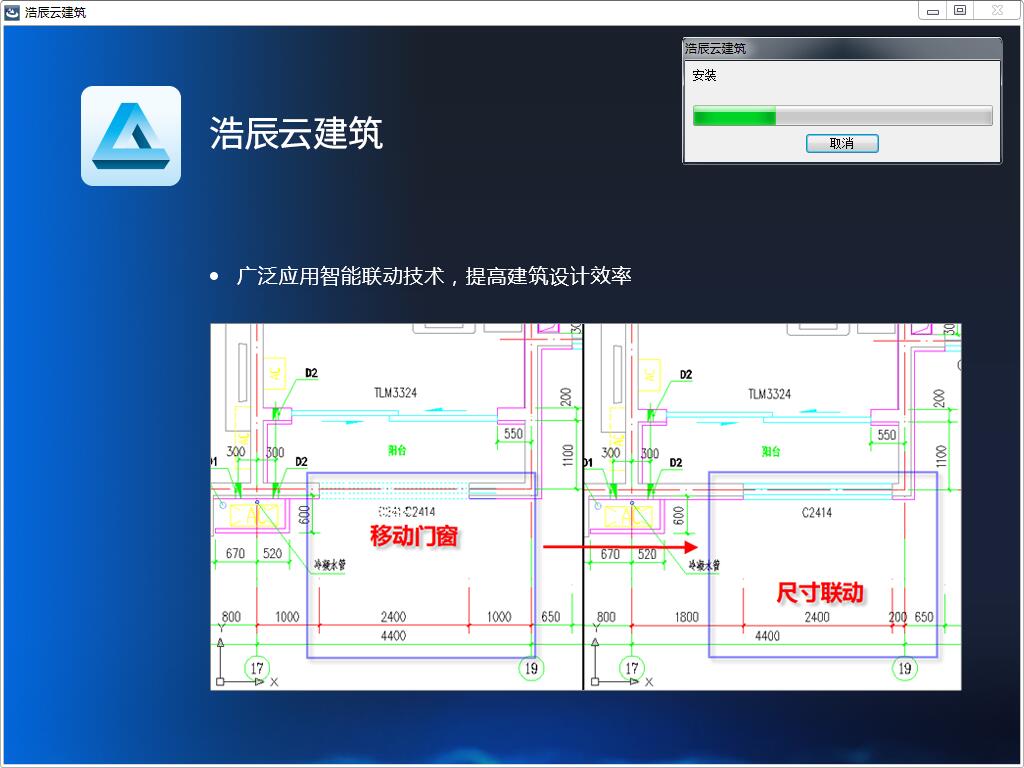
Task: Minimize the 浩辰云建筑 installer window
Action: click(933, 10)
